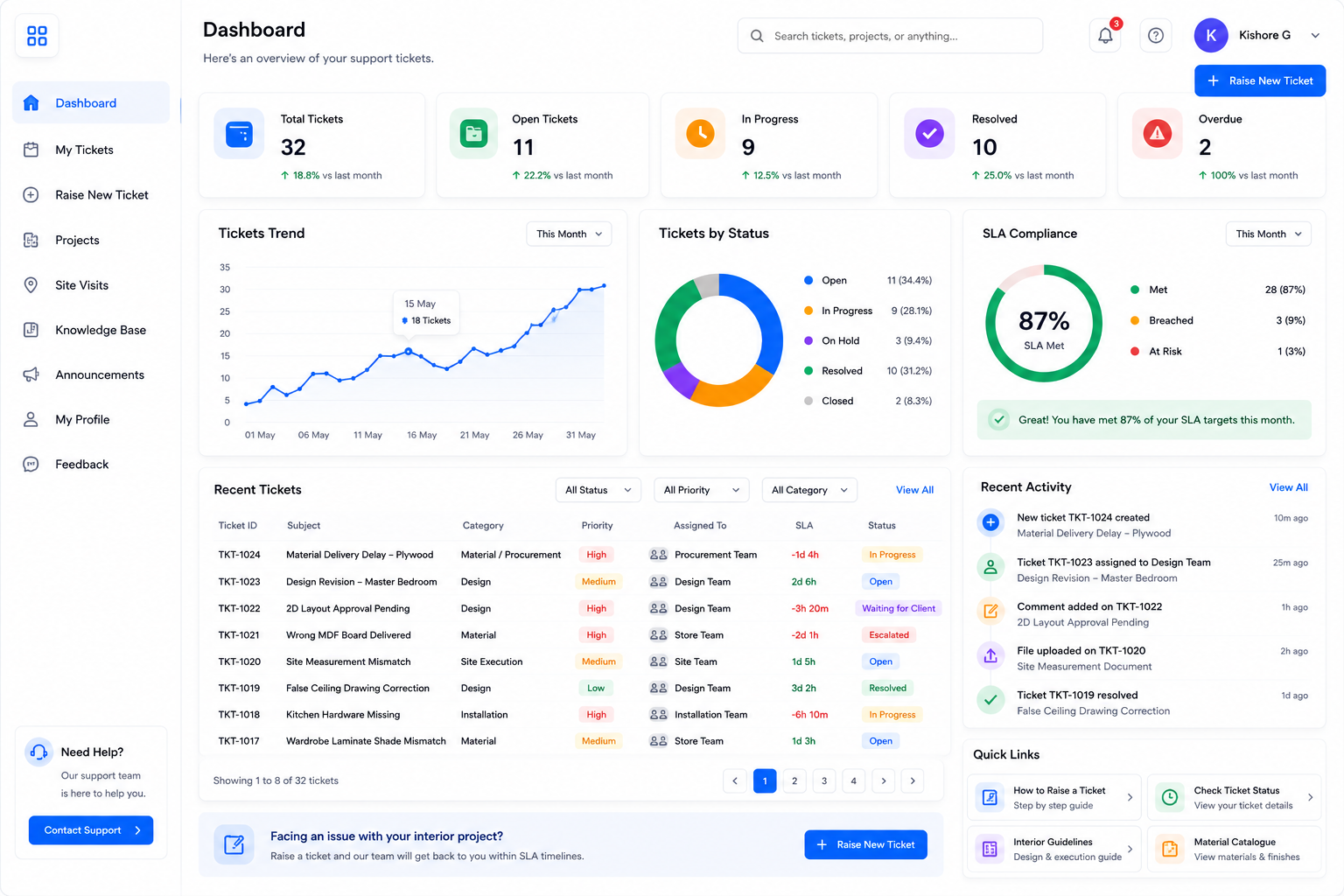
Task: Click the Escalated status badge for TKT-1021
Action: click(x=889, y=635)
